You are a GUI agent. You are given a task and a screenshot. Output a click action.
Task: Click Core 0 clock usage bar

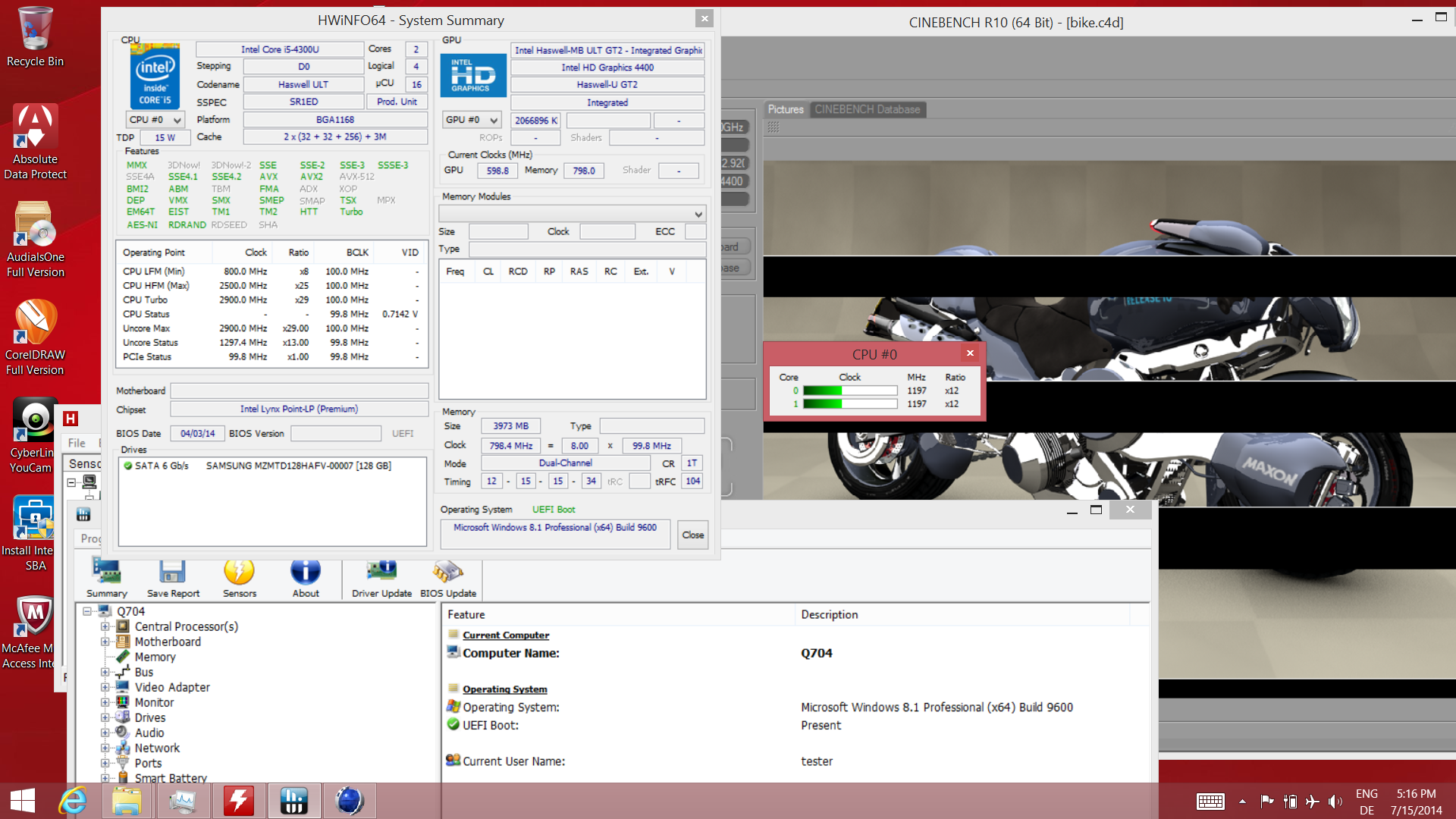point(850,391)
